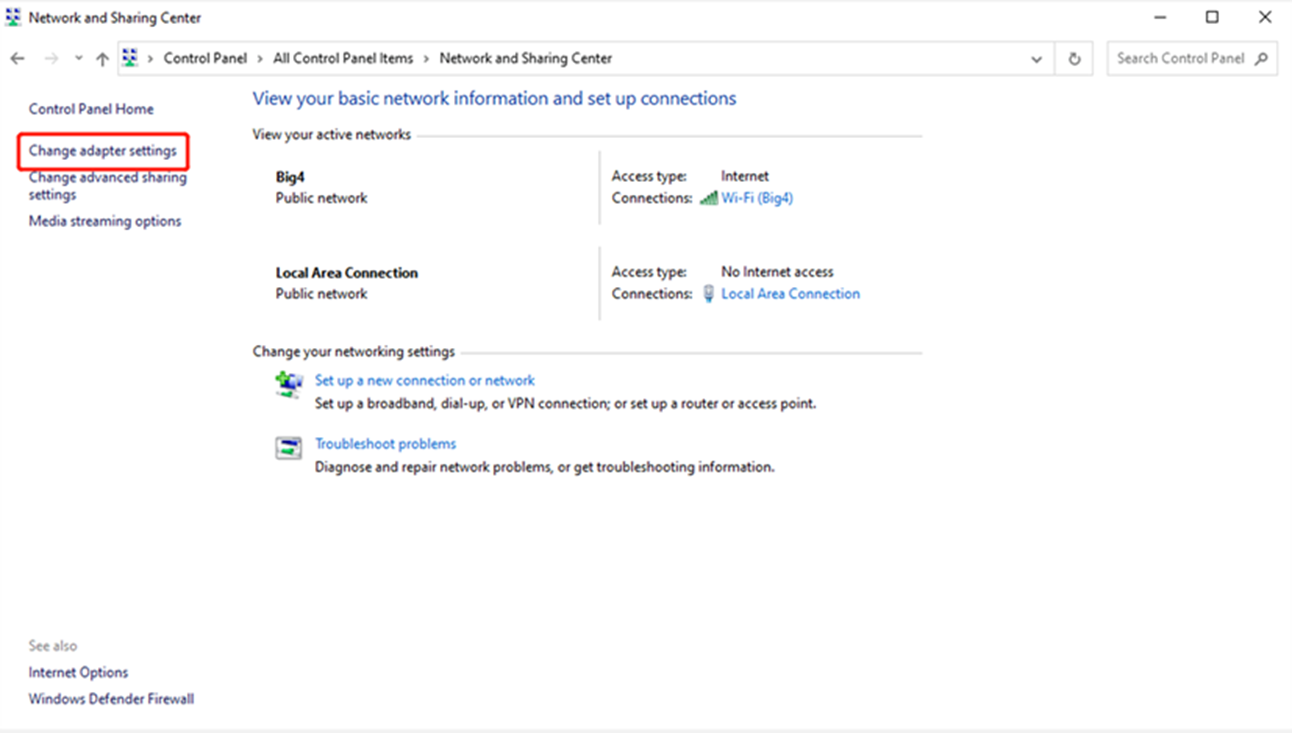Click the Troubleshoot problems icon
The image size is (1292, 733).
click(289, 448)
